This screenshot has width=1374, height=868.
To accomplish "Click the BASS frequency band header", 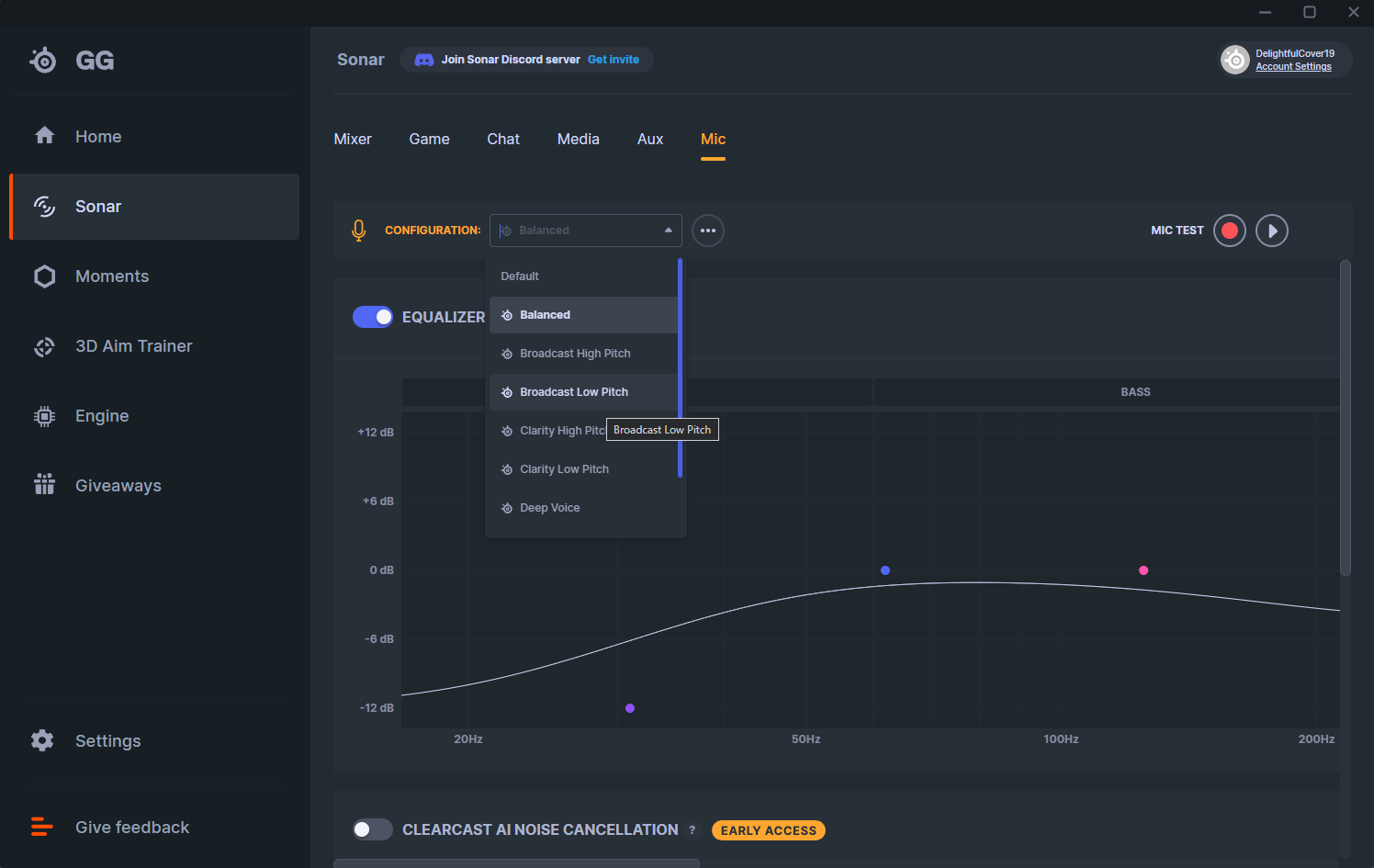I will [1107, 392].
